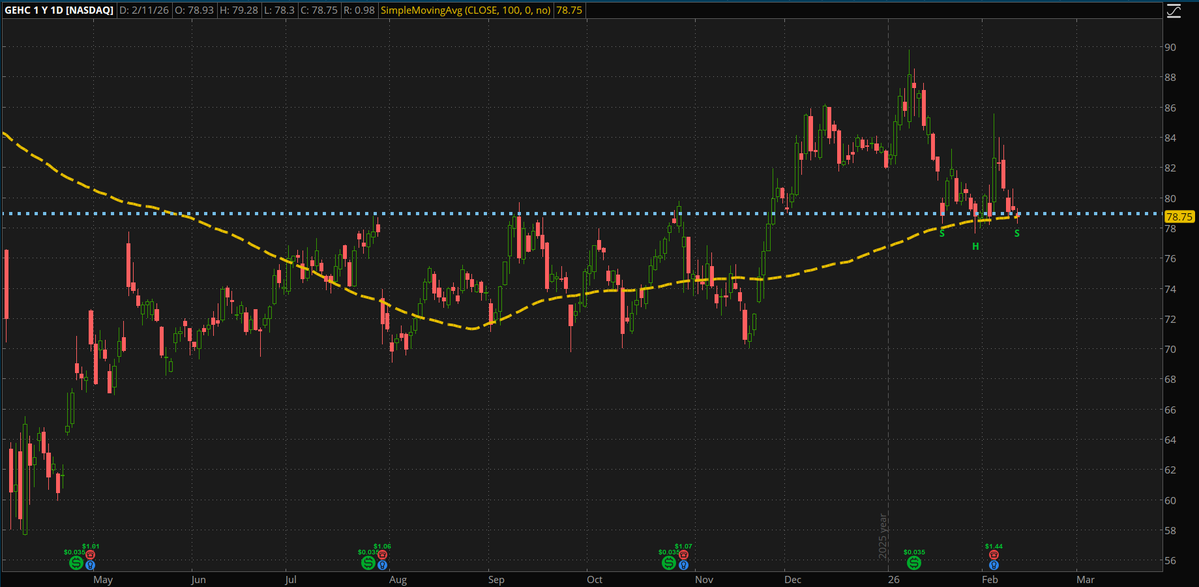Open the green dividend icon before November
The width and height of the screenshot is (1199, 587).
(668, 563)
